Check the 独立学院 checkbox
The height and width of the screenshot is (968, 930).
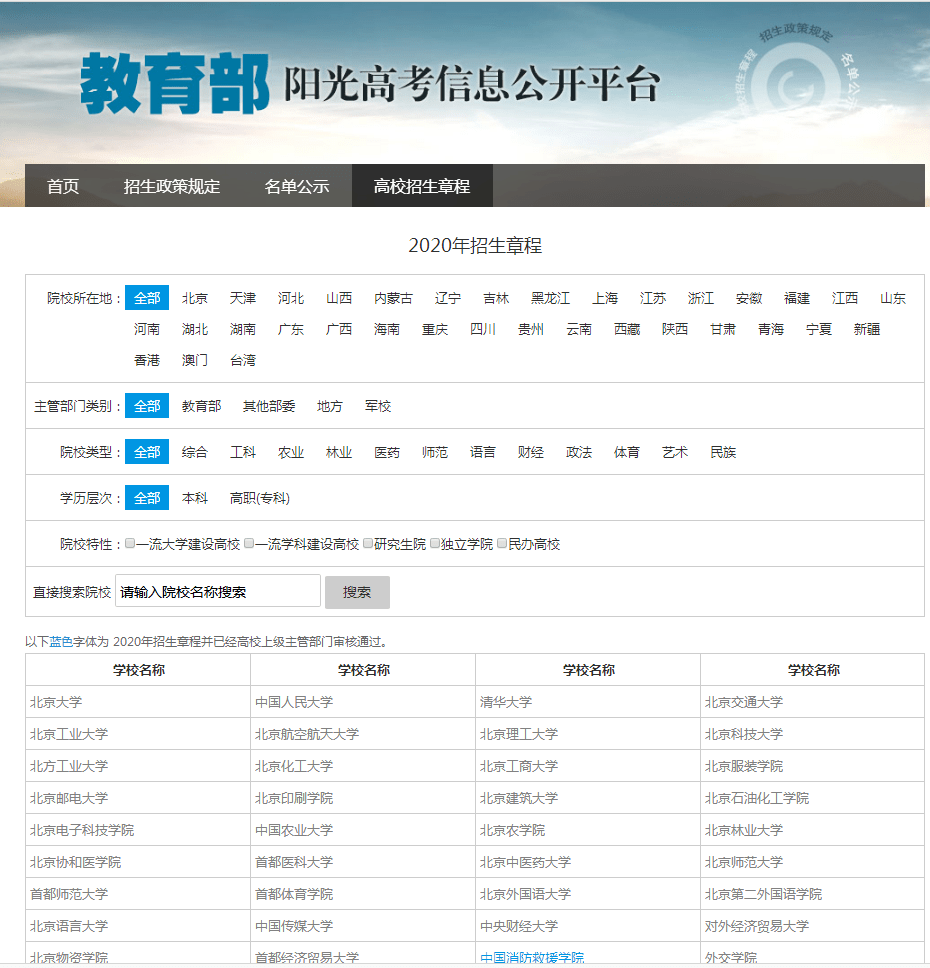[x=435, y=544]
